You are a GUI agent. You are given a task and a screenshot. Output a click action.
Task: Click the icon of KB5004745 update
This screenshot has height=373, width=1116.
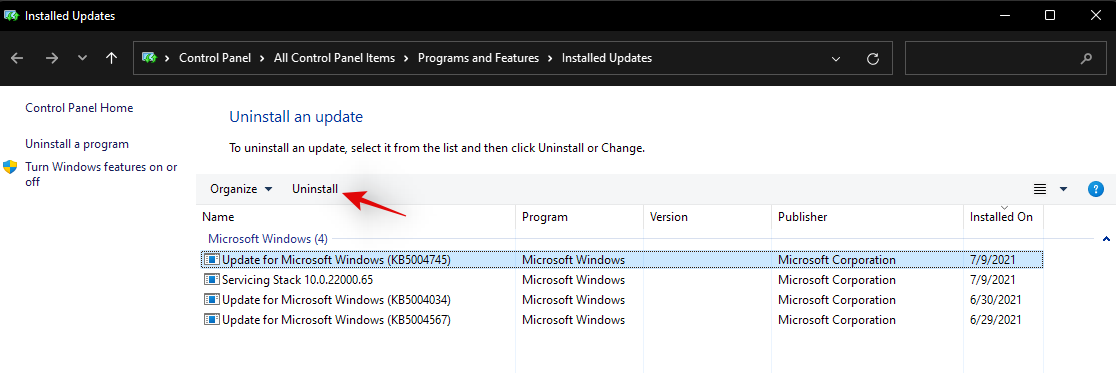211,260
